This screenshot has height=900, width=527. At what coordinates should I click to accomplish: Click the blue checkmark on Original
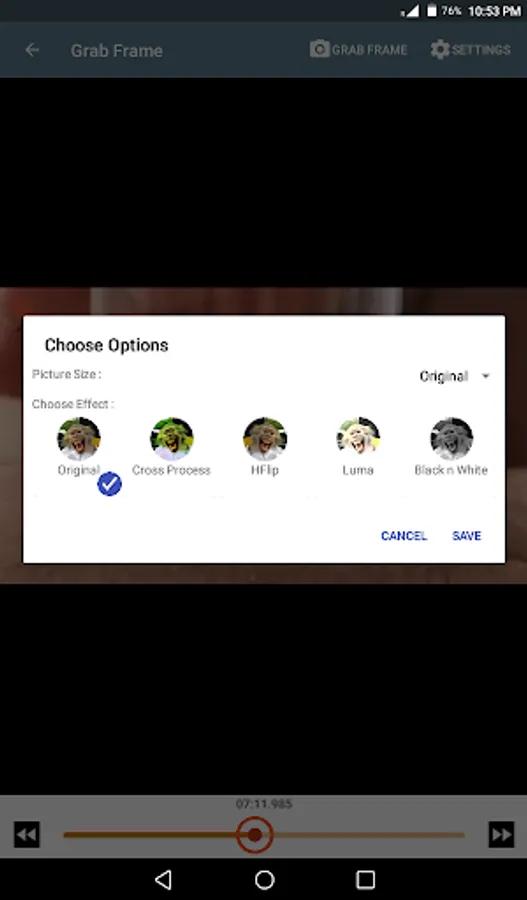coord(109,484)
